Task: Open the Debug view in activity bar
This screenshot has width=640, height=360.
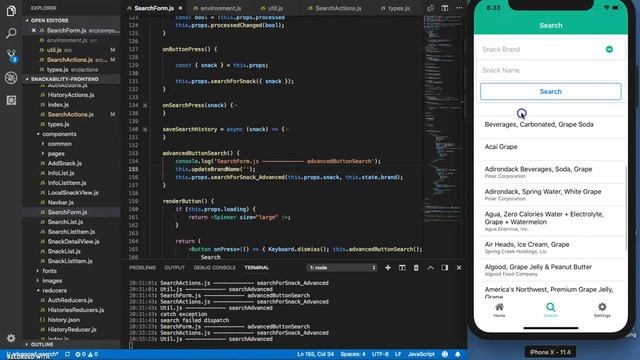Action: 11,78
